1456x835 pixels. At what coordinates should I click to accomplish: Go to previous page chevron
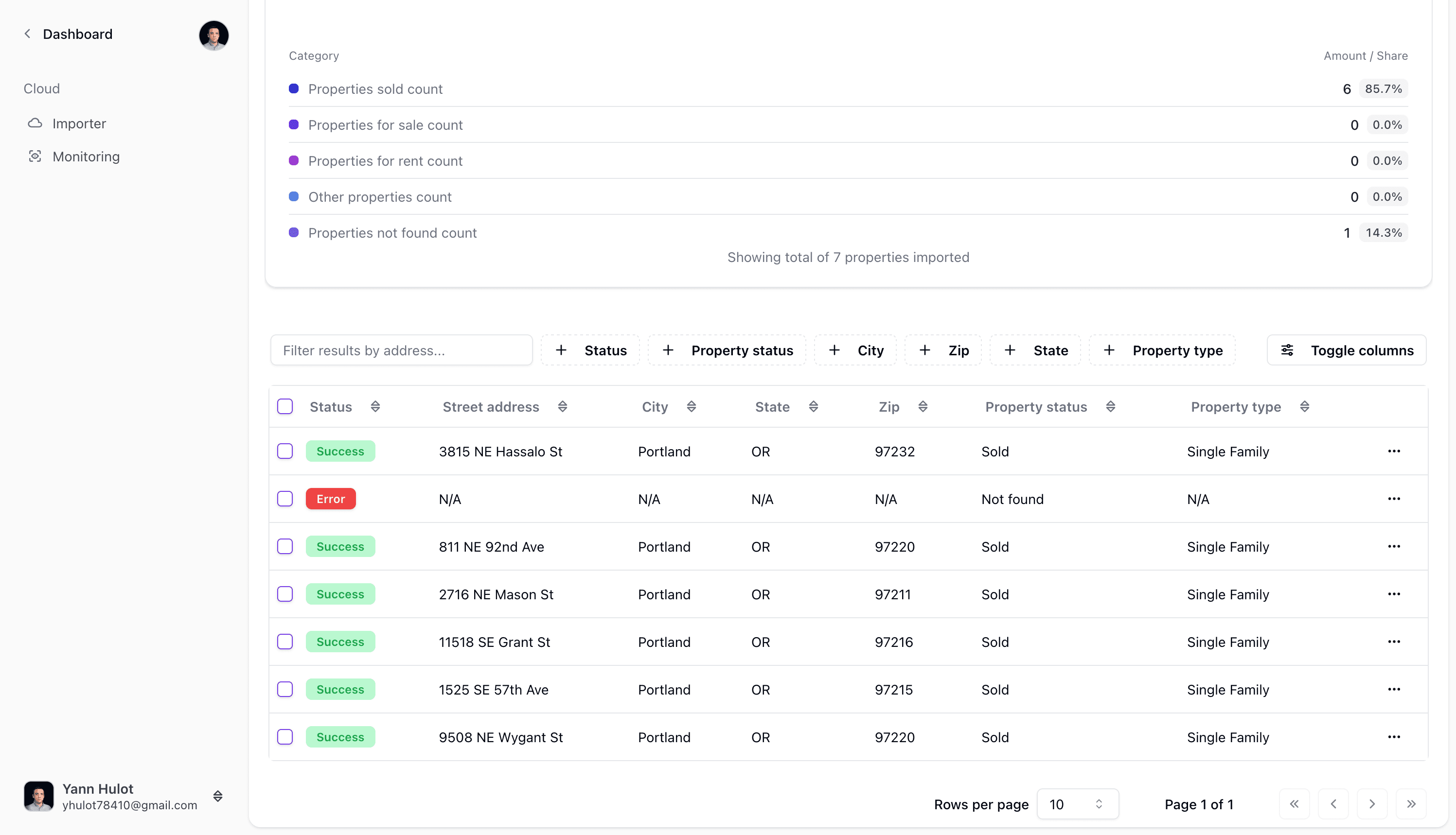(x=1333, y=804)
